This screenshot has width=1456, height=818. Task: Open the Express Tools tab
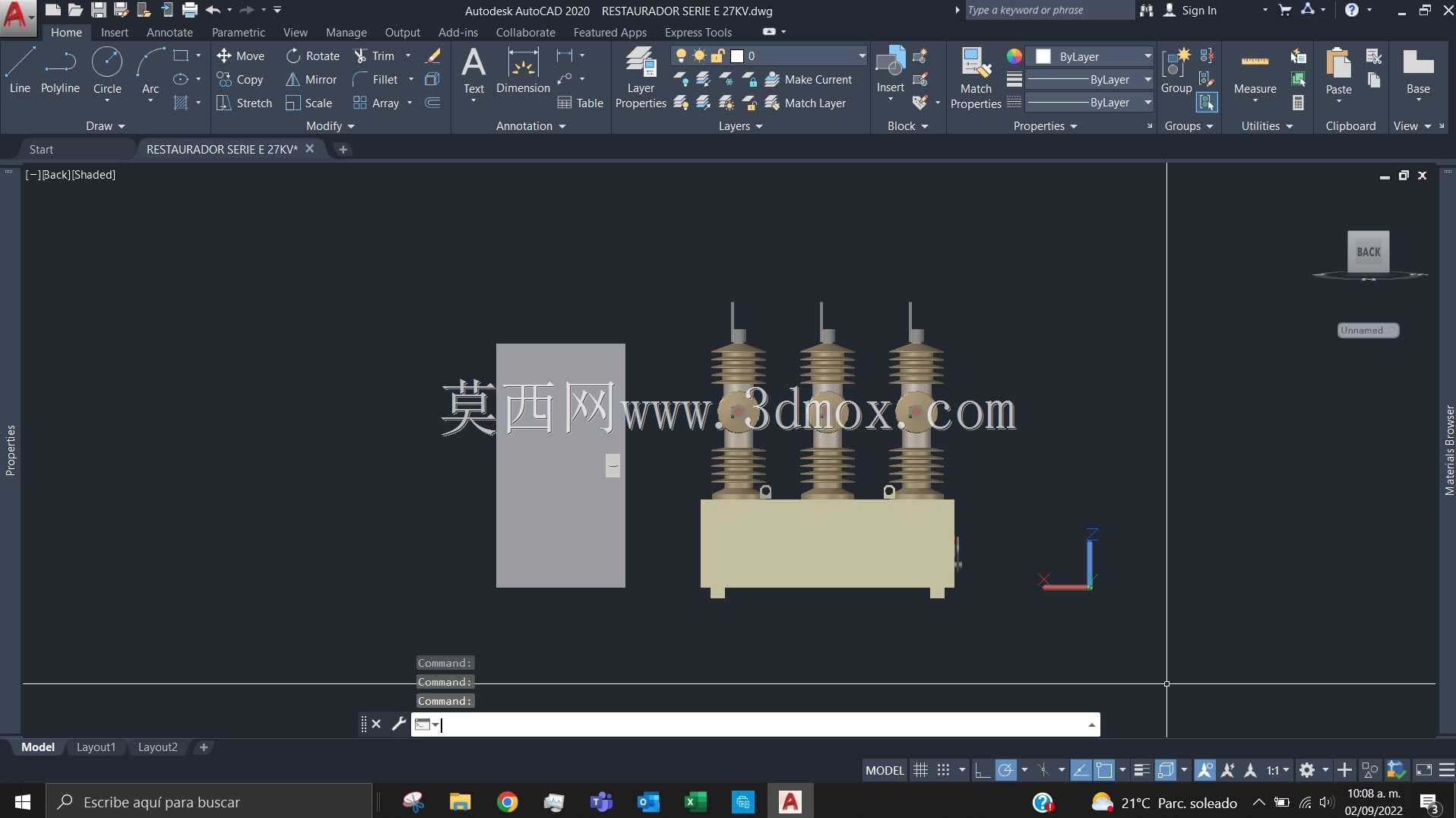pos(698,32)
